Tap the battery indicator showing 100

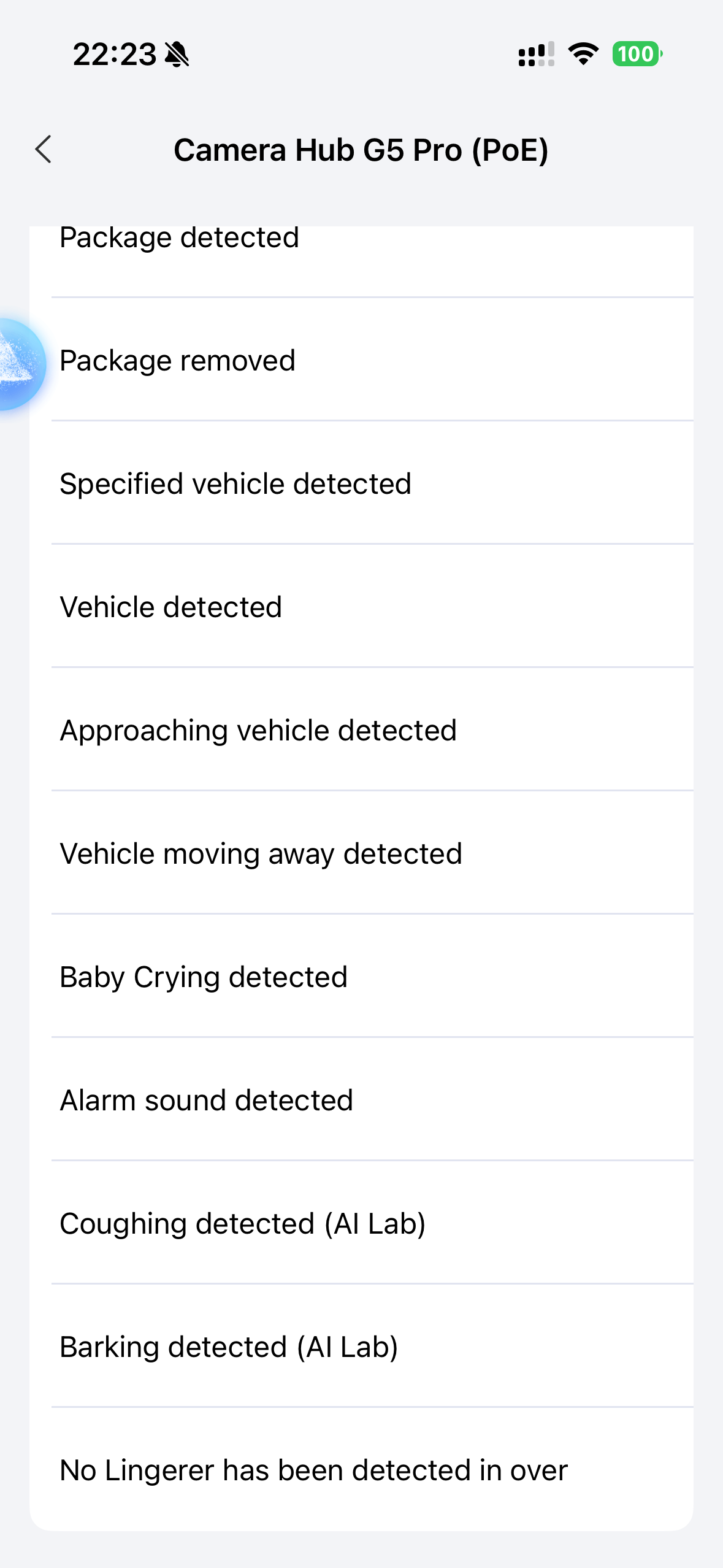(637, 54)
